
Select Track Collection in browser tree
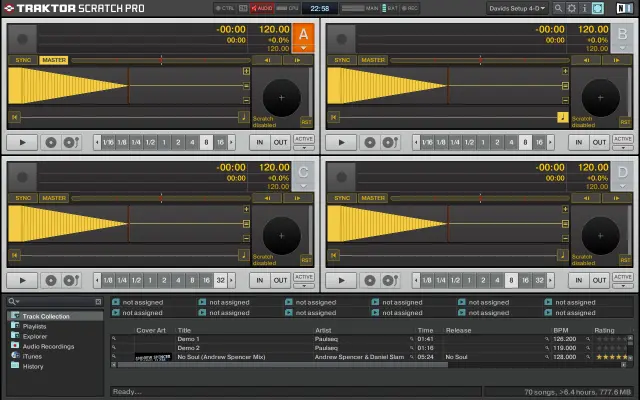[47, 316]
